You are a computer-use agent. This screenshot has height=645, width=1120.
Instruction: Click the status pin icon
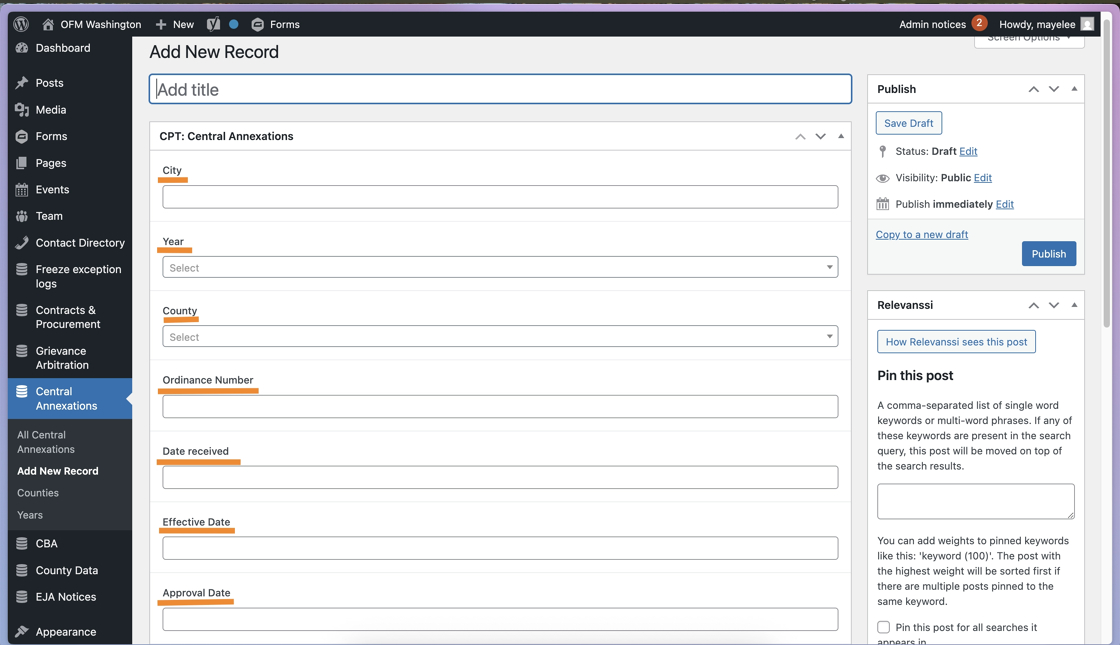pyautogui.click(x=883, y=151)
